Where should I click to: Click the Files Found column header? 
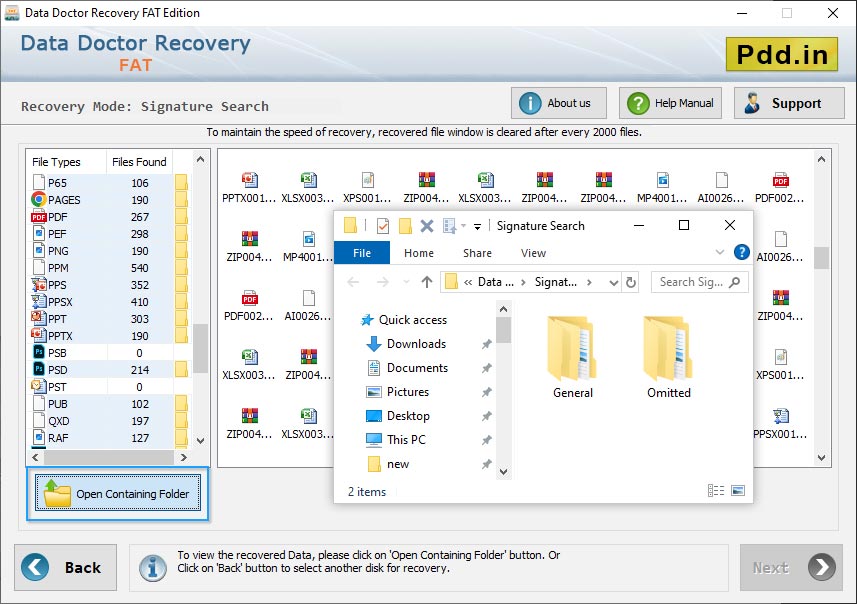pyautogui.click(x=139, y=162)
